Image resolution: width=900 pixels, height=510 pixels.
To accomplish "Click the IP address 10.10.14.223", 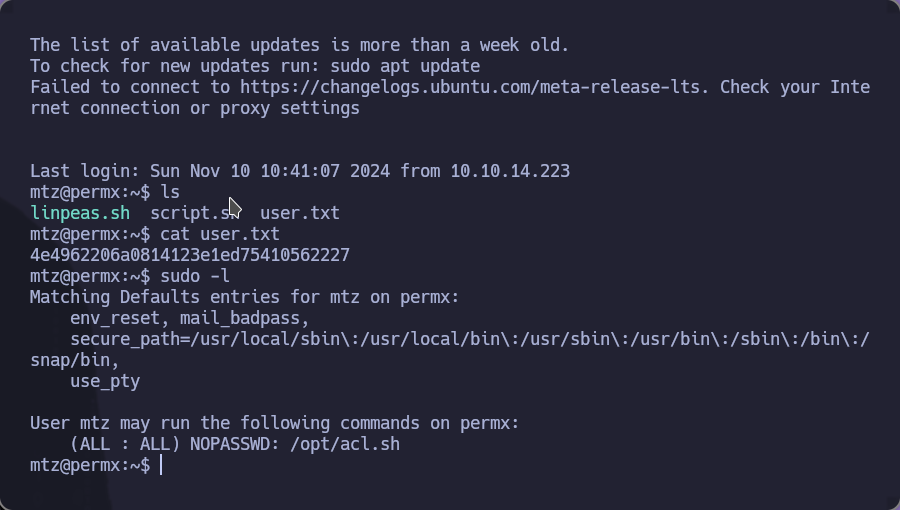I will pyautogui.click(x=510, y=171).
